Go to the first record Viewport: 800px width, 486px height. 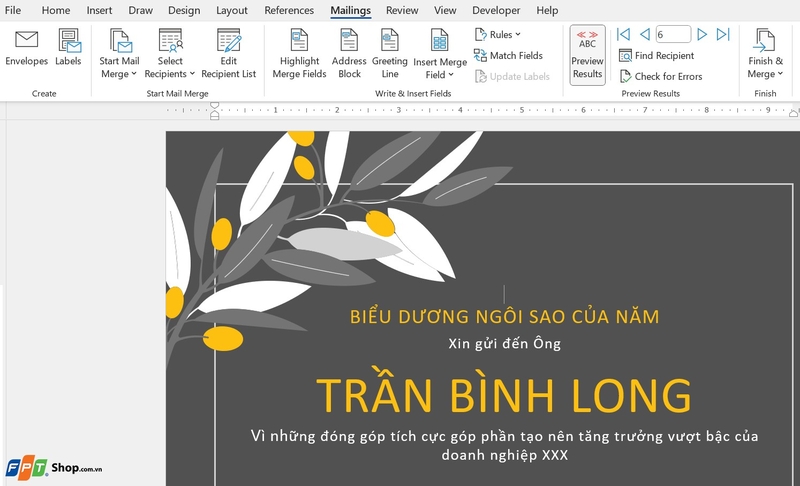pos(623,34)
